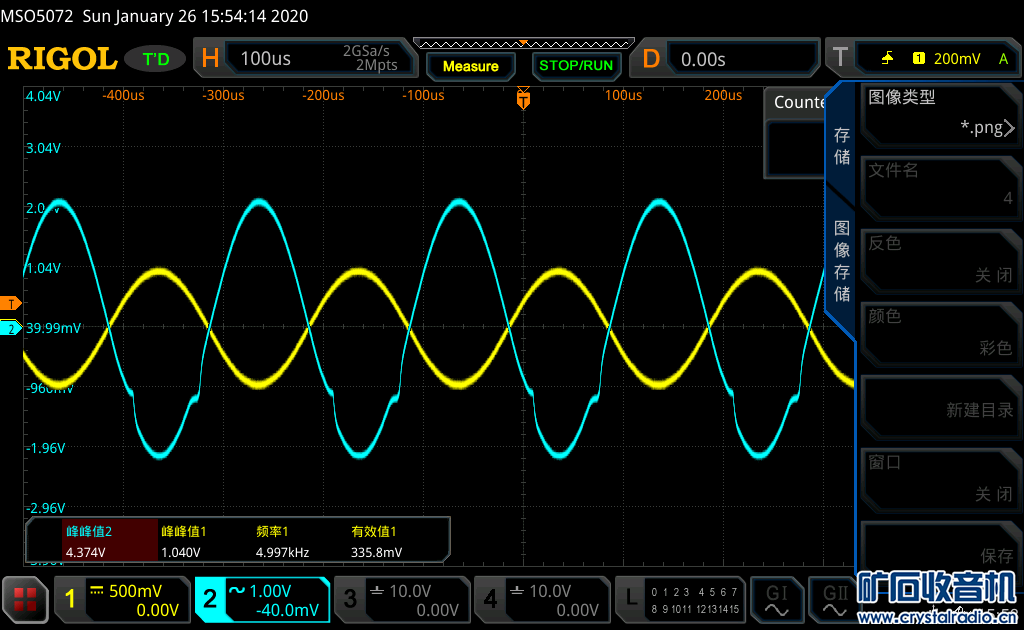Toggle channel 2 with the 1.00V label
This screenshot has width=1024, height=630.
(x=262, y=599)
